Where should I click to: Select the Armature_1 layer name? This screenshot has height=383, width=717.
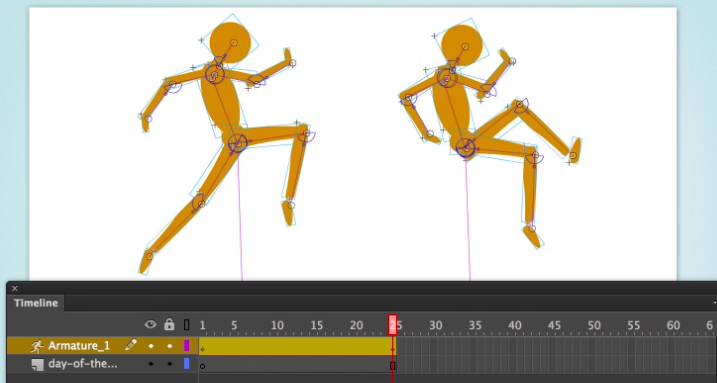[x=79, y=346]
